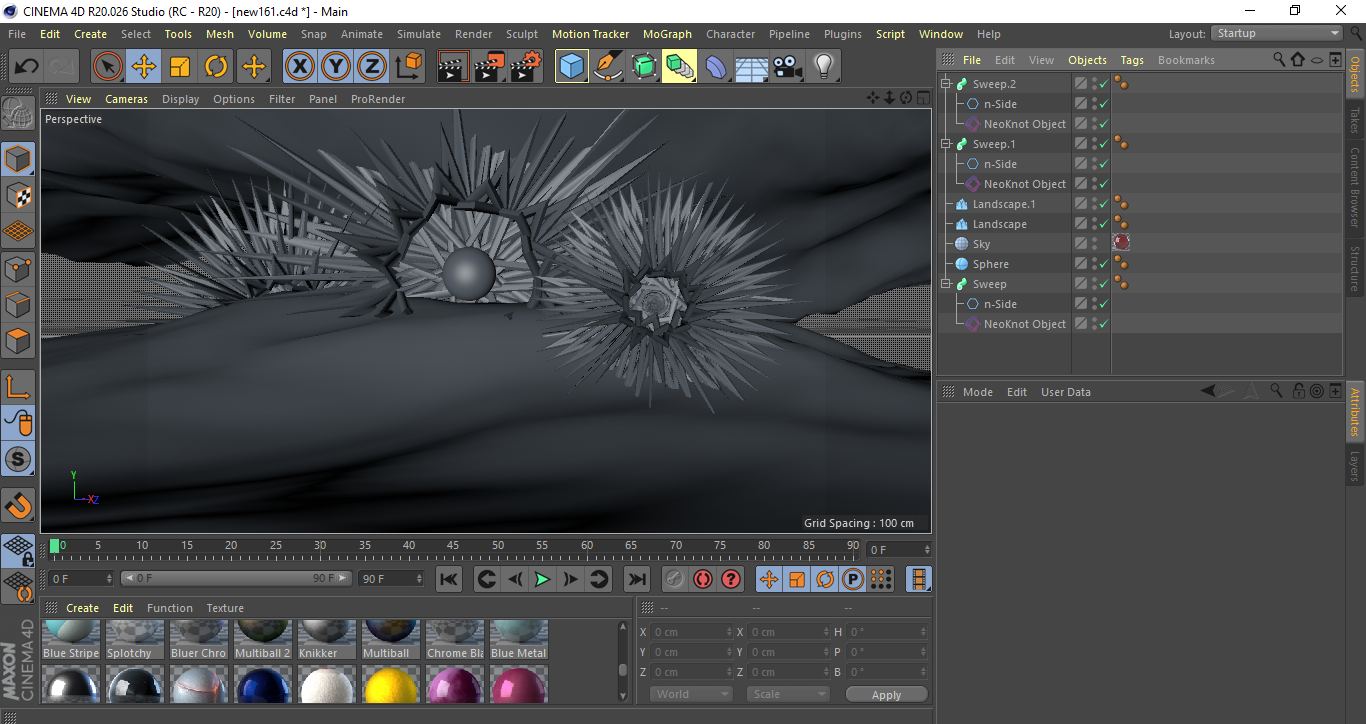The image size is (1366, 724).
Task: Click X position field stepper
Action: [x=729, y=632]
